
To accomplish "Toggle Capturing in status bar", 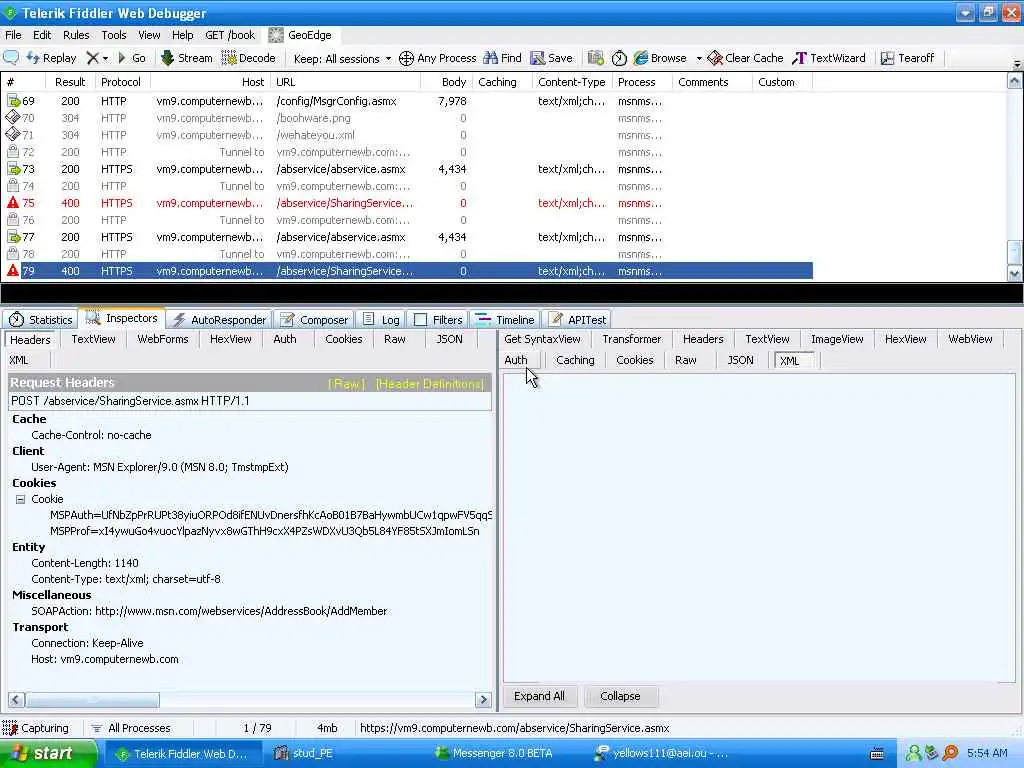I will 36,728.
